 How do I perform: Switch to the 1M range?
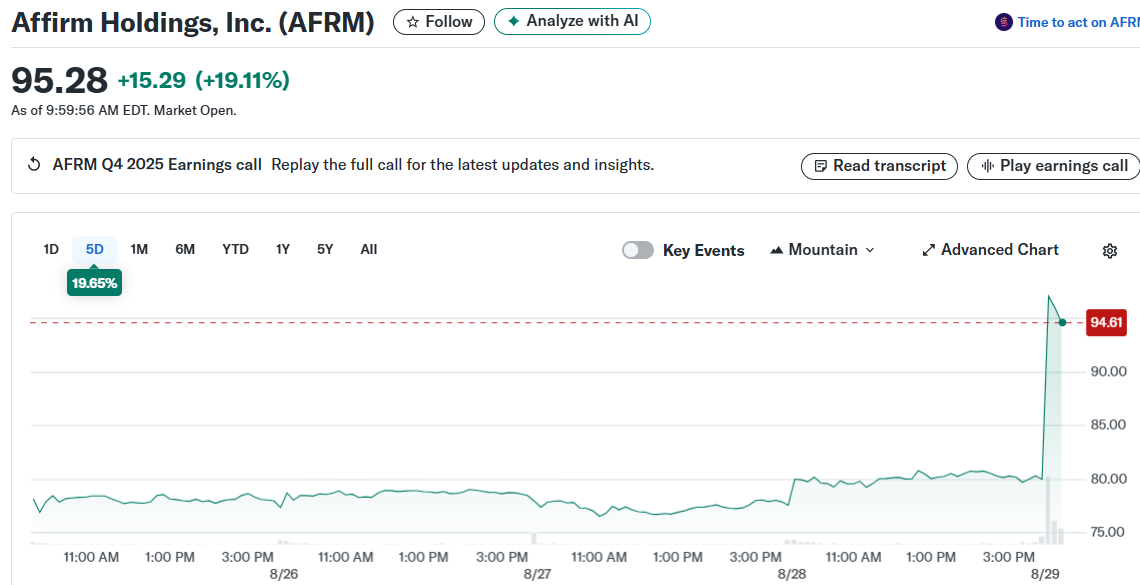(139, 249)
